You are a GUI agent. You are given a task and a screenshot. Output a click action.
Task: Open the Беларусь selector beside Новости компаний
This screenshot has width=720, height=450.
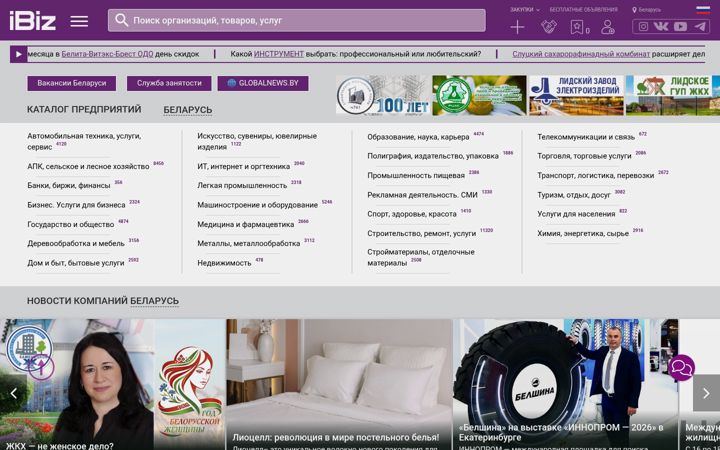(x=154, y=301)
